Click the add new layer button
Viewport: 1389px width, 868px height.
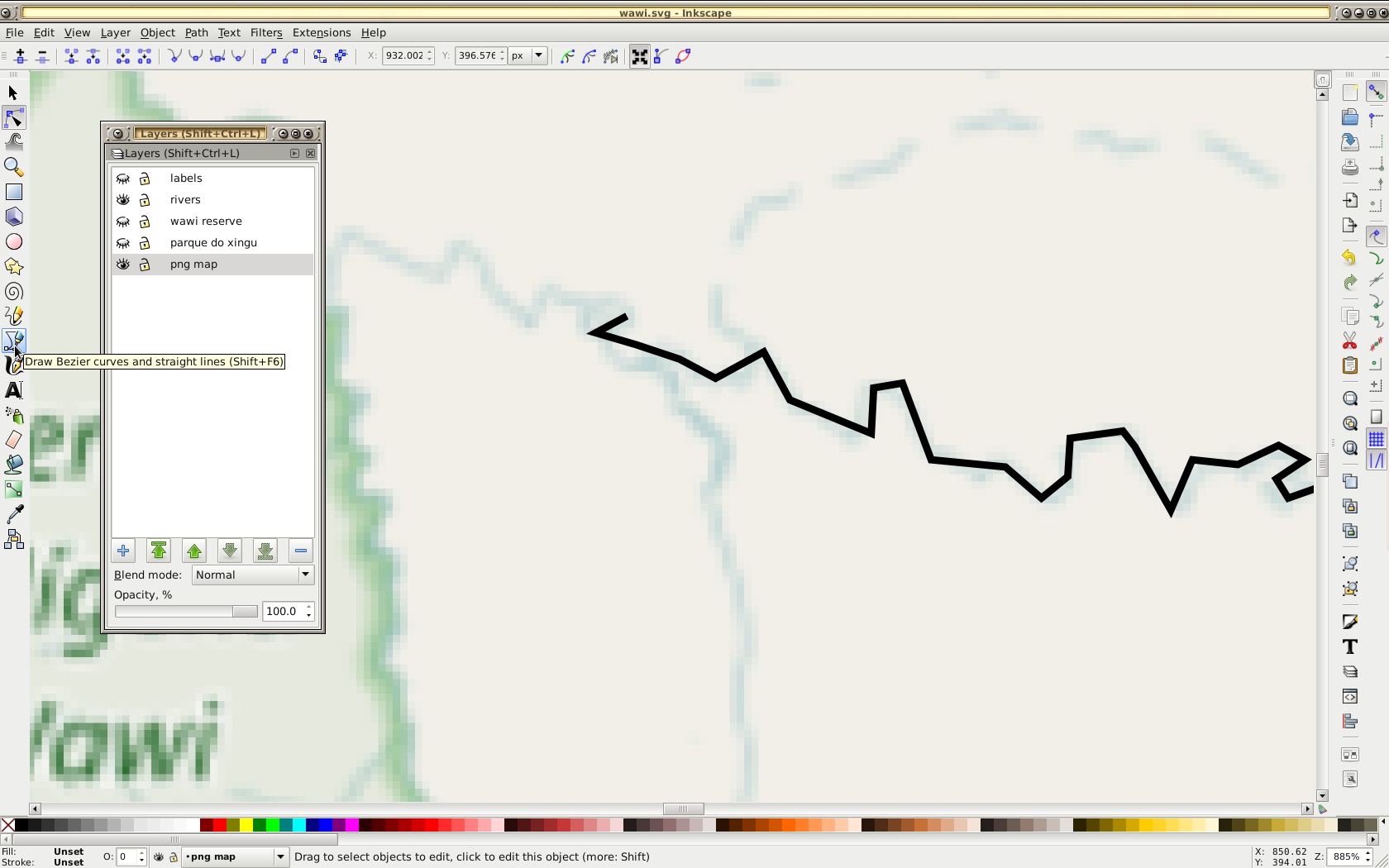click(x=123, y=551)
